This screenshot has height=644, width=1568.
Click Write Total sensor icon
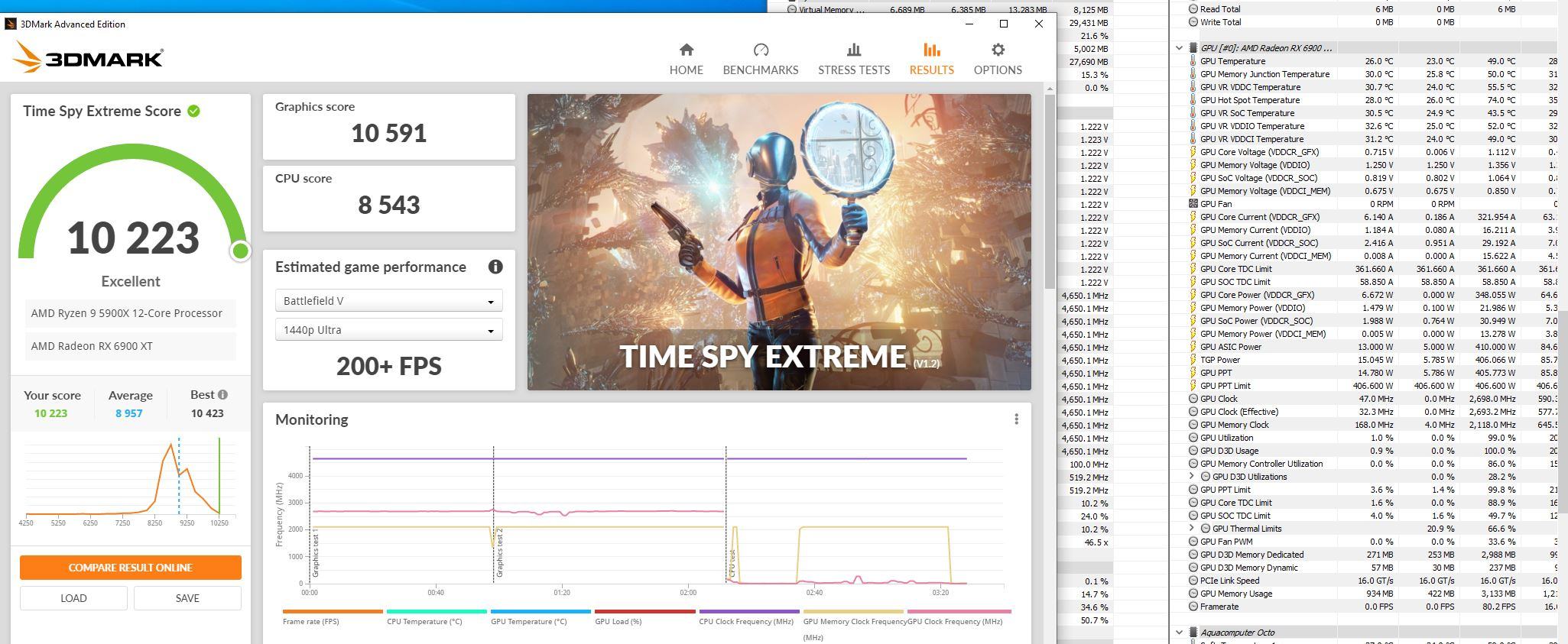(x=1193, y=22)
